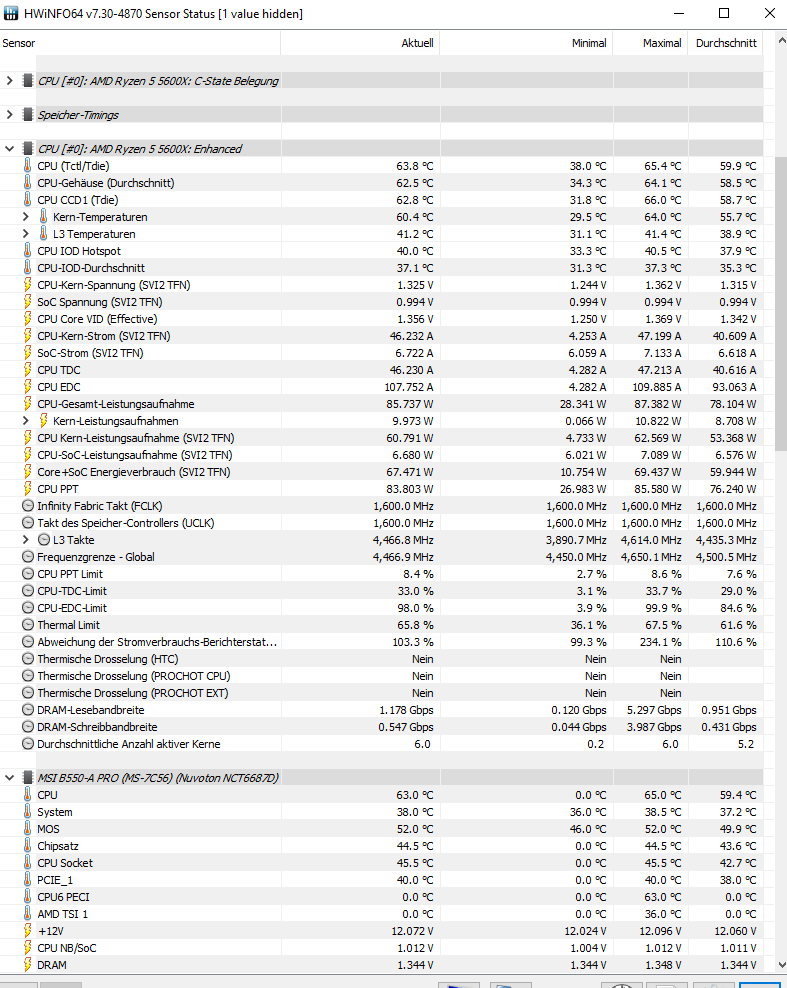Click thermometer icon beside Kern-Temperaturen
The width and height of the screenshot is (787, 988).
pos(43,217)
